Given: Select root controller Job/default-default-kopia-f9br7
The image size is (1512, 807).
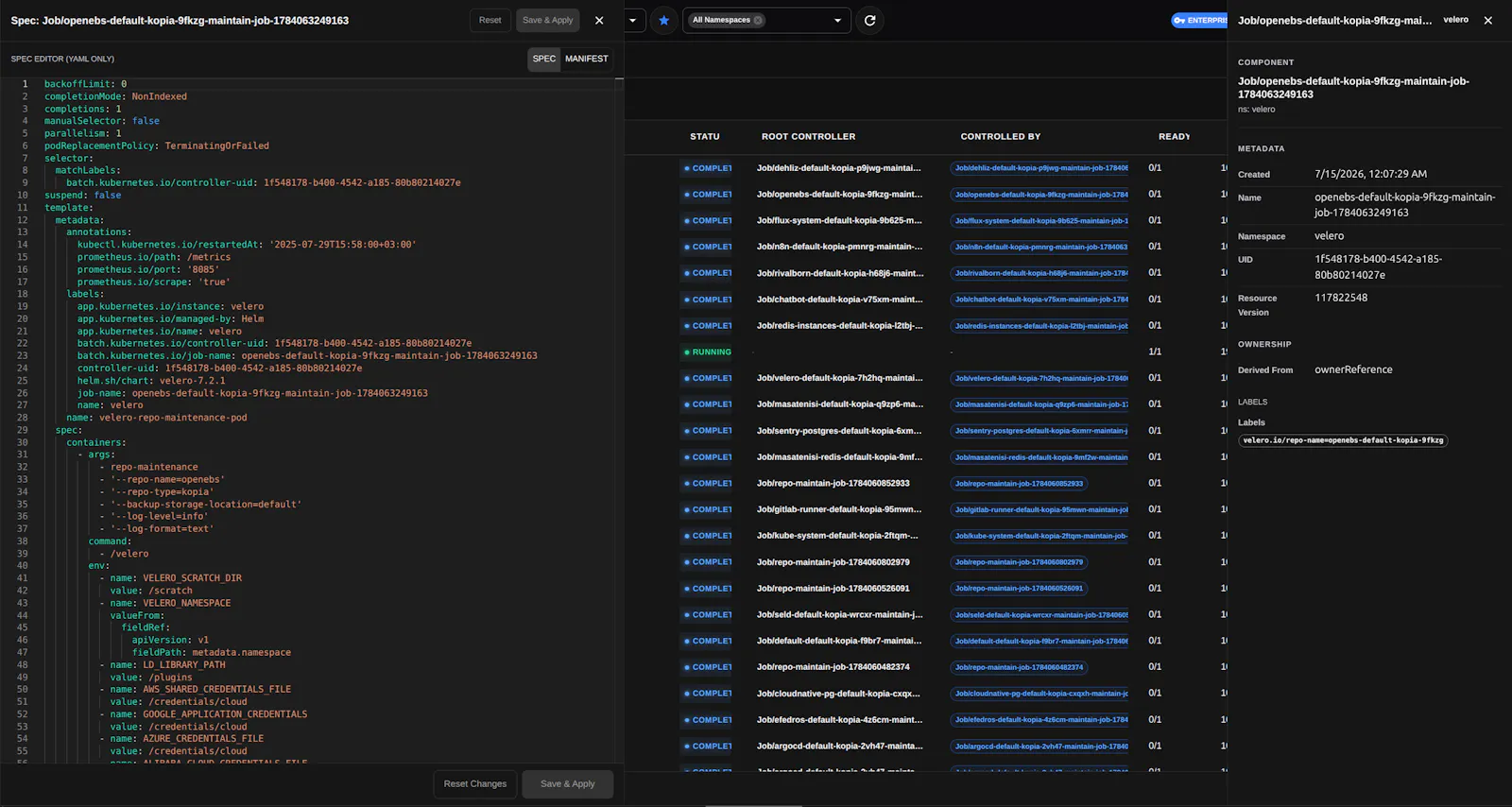Looking at the screenshot, I should 839,641.
